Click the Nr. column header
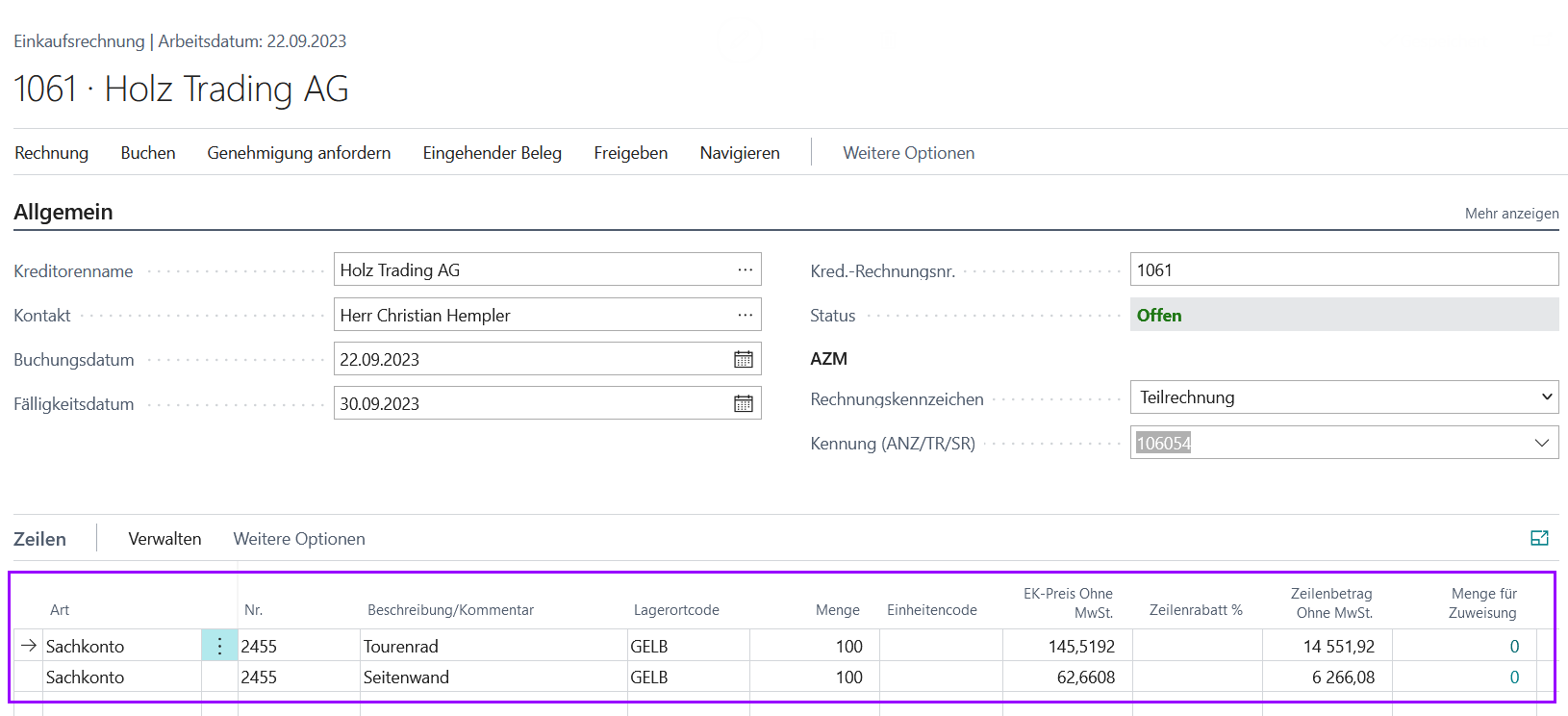The image size is (1568, 716). click(253, 610)
